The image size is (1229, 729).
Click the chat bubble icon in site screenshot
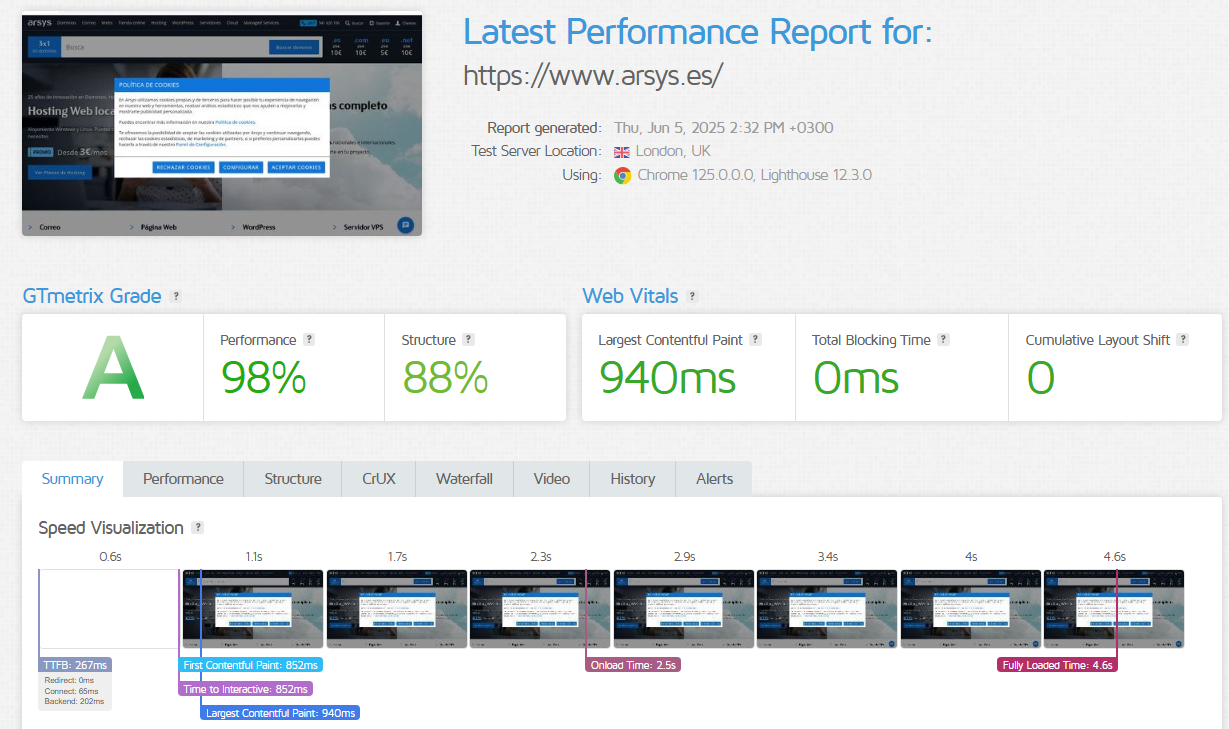[x=405, y=226]
